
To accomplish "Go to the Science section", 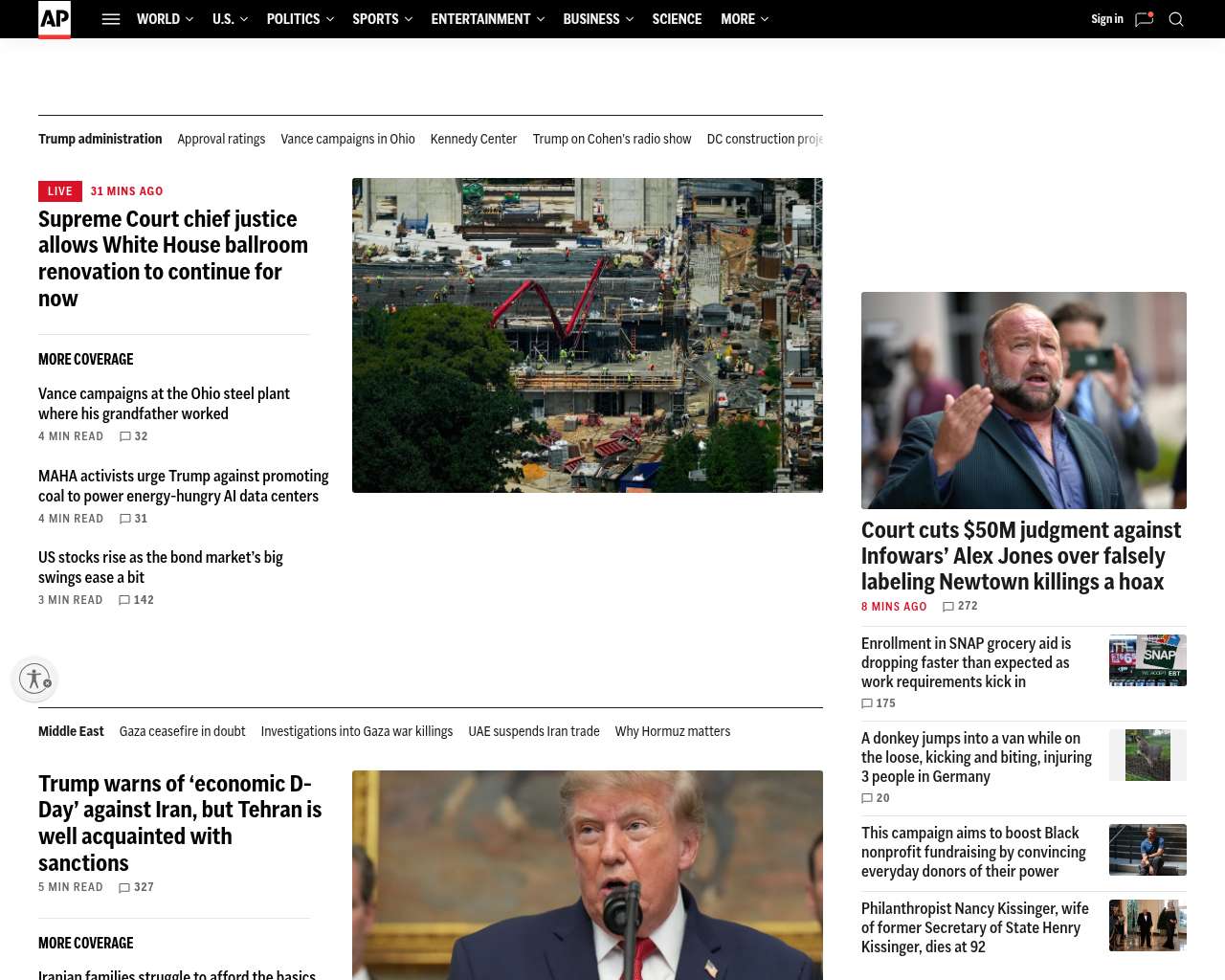I will pos(677,19).
